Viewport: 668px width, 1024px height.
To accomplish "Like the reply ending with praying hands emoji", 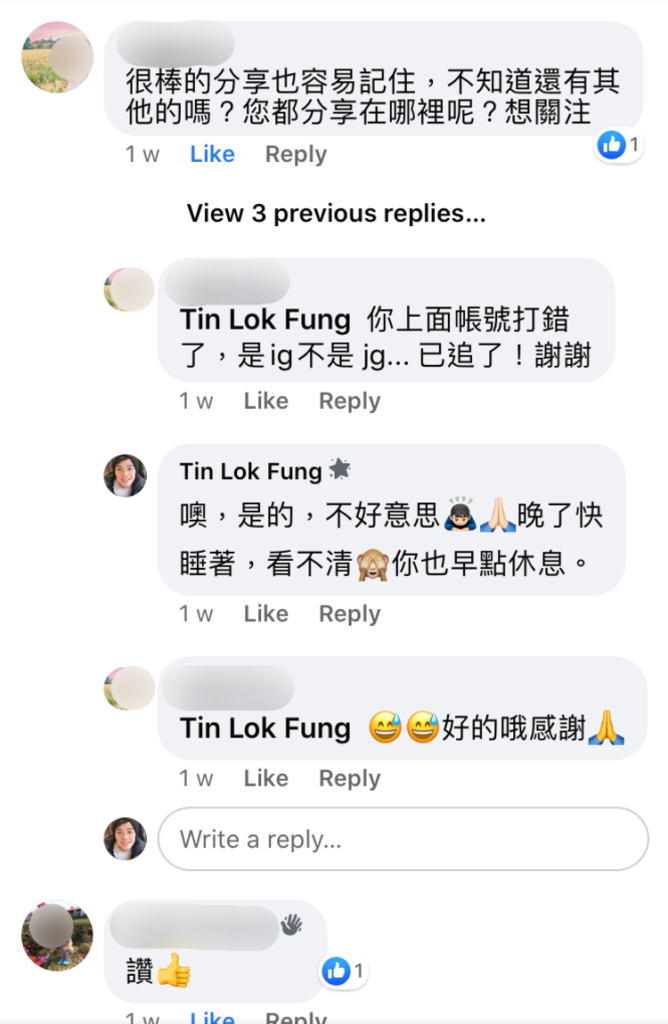I will [265, 778].
